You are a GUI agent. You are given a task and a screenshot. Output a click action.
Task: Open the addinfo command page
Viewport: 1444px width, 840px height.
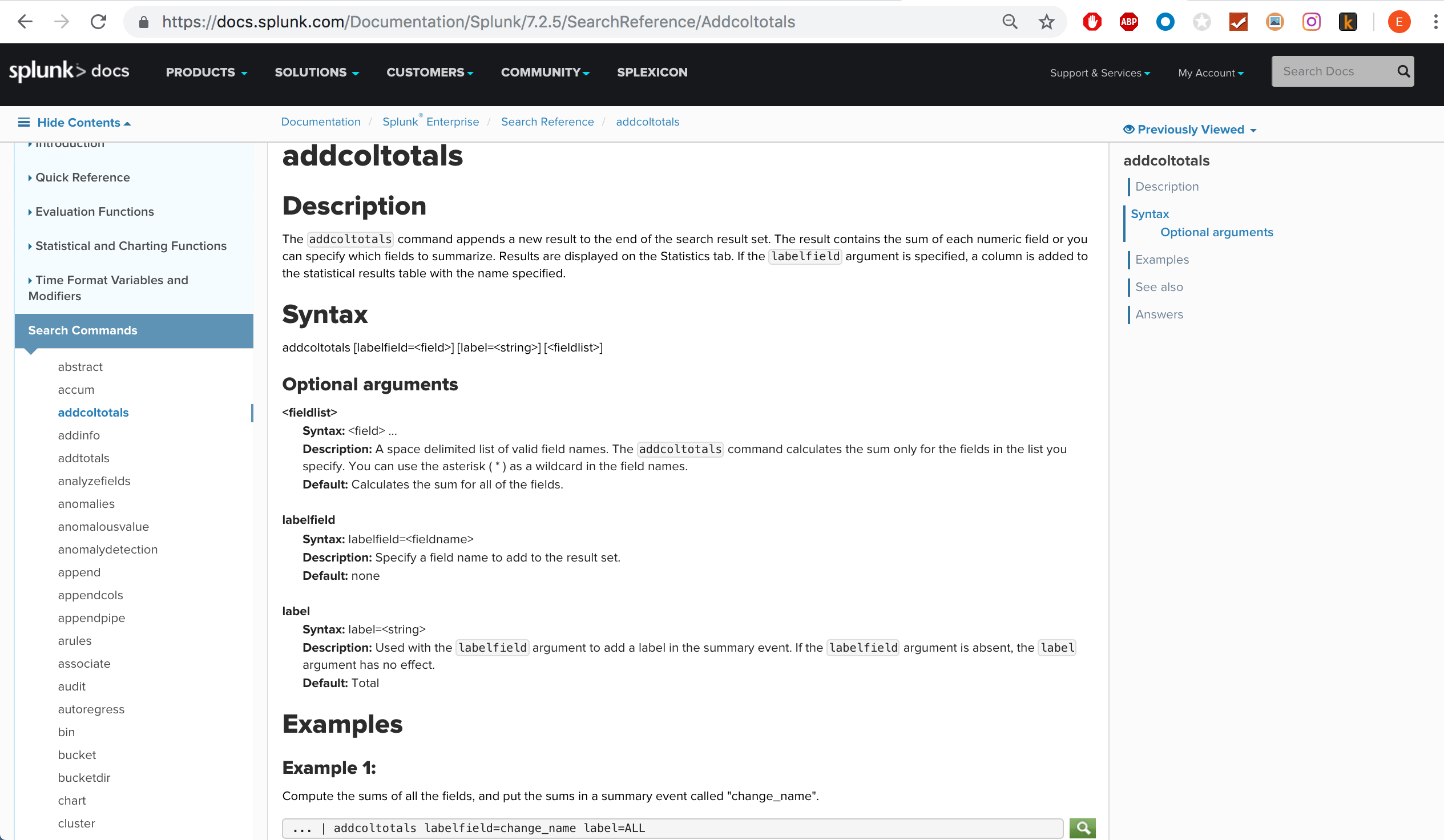[79, 435]
